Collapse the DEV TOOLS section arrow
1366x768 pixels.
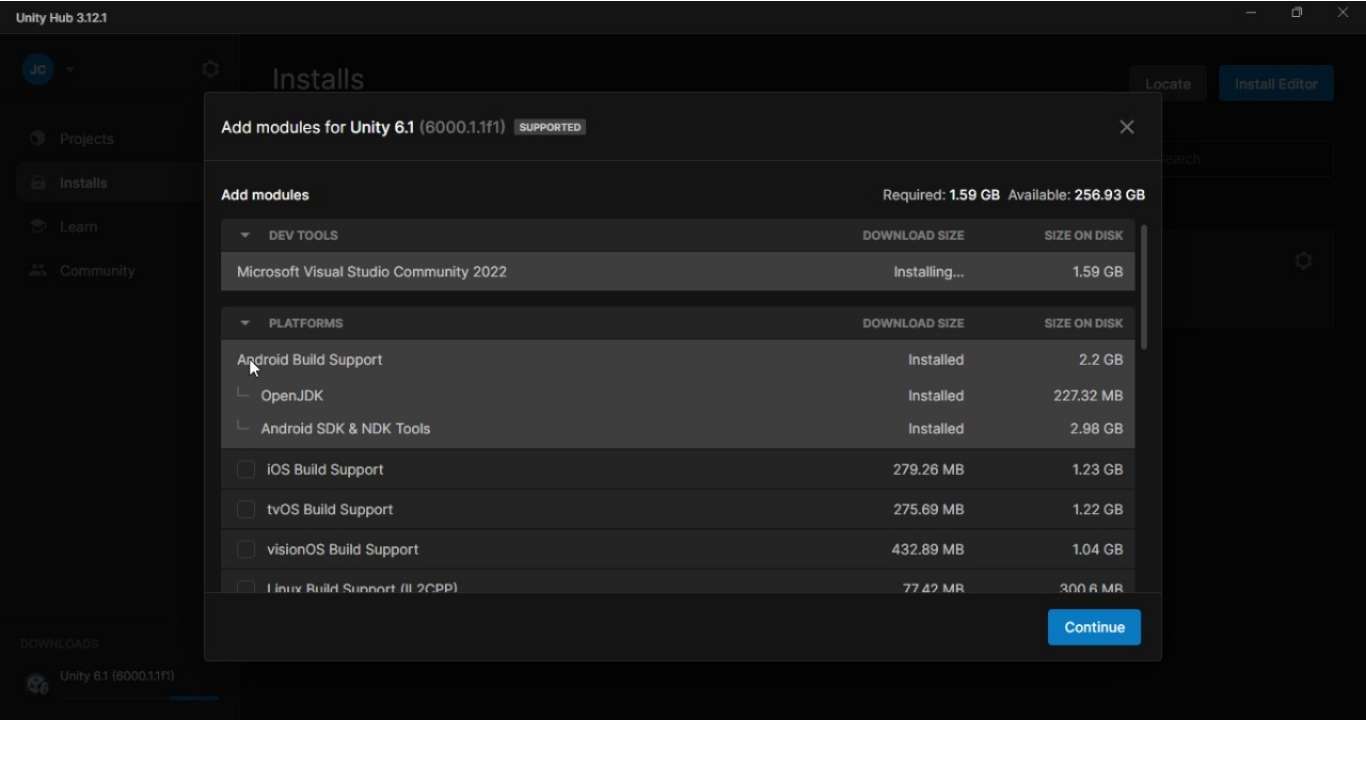click(245, 235)
